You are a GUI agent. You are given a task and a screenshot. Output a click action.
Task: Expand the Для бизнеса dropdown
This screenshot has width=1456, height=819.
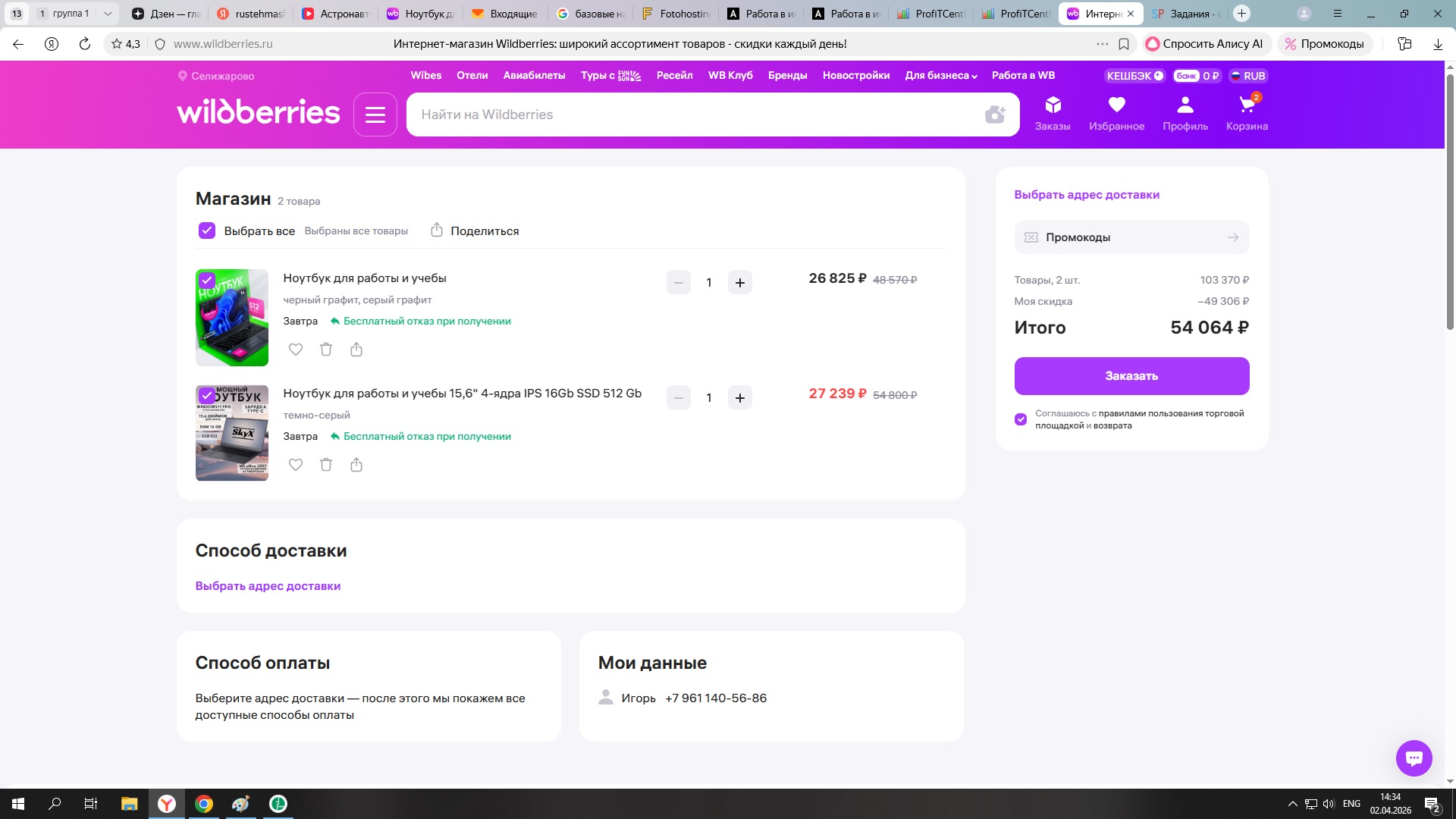tap(940, 76)
